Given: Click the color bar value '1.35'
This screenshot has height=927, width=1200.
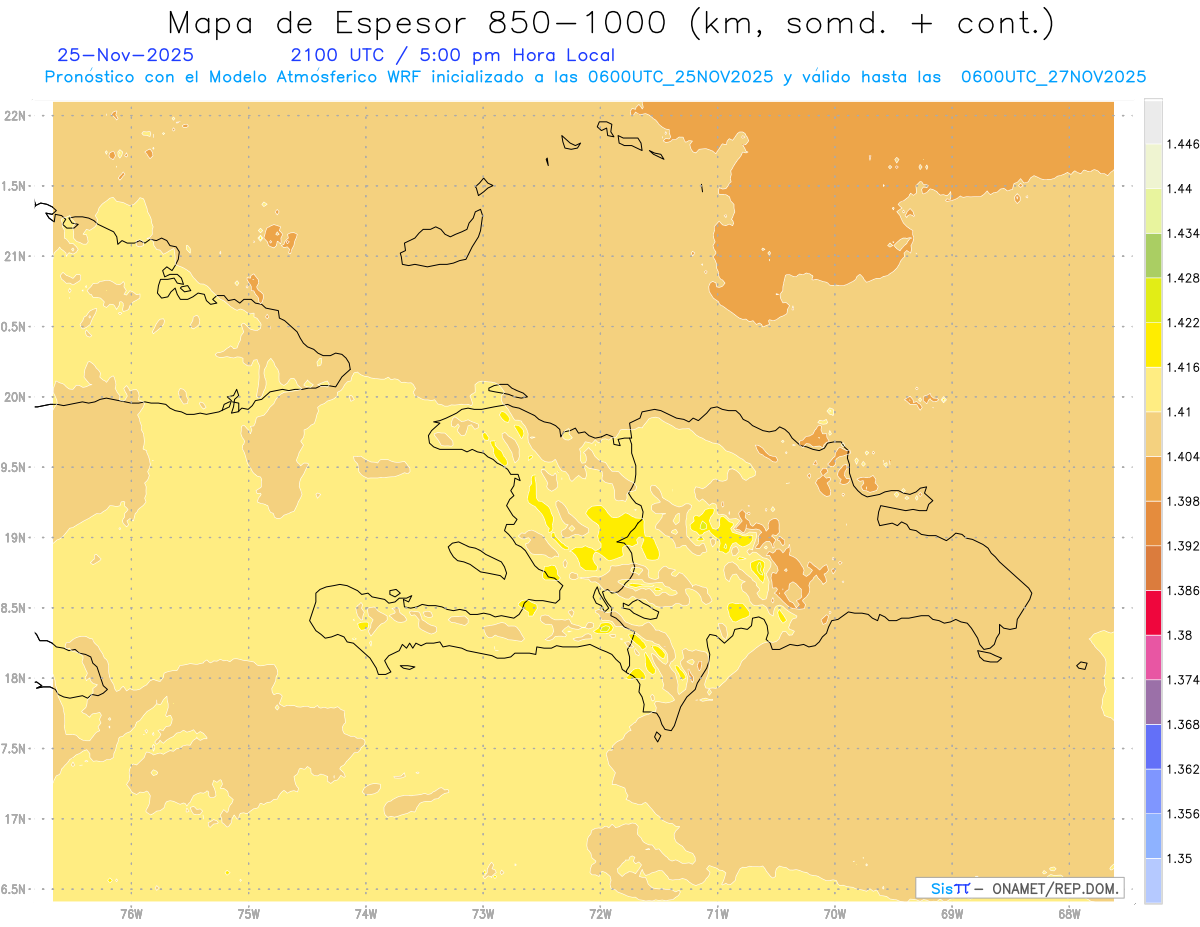Looking at the screenshot, I should click(1181, 858).
